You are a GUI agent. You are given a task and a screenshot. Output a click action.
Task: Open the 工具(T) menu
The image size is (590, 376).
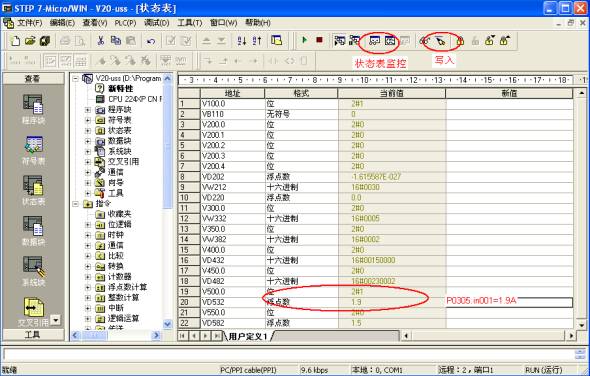pos(189,23)
